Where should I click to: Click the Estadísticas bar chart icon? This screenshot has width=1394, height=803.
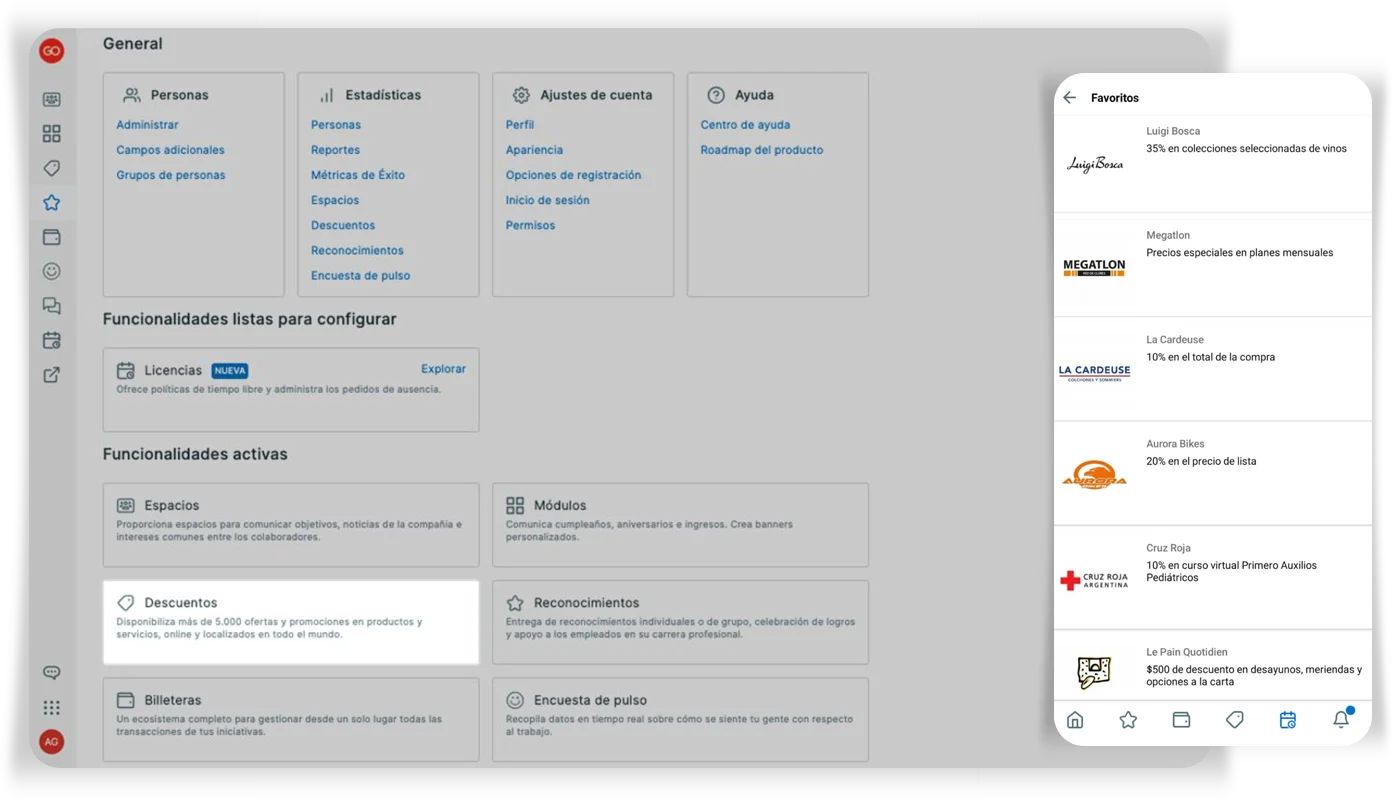(326, 95)
